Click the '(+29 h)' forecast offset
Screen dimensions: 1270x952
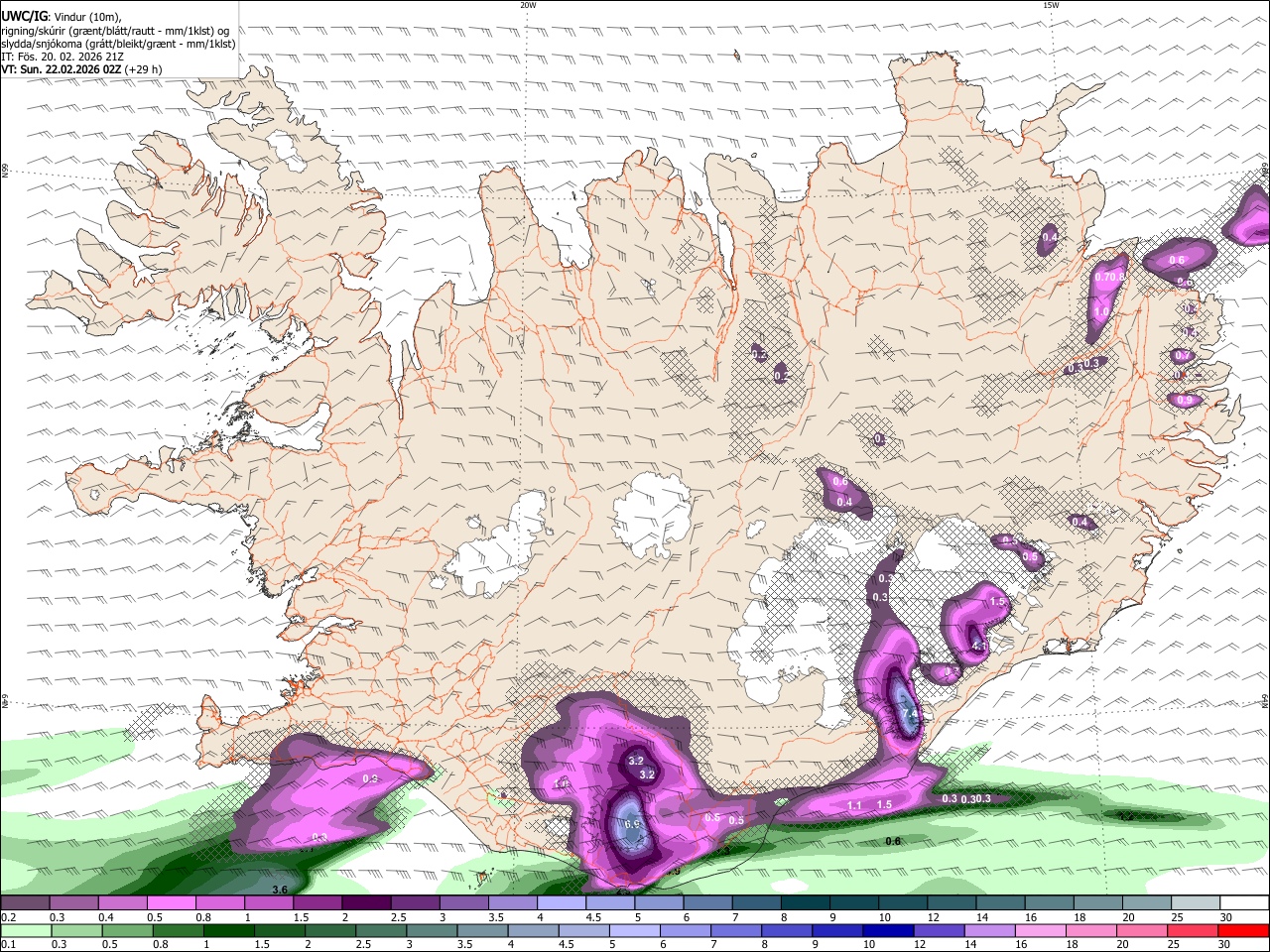(x=144, y=69)
